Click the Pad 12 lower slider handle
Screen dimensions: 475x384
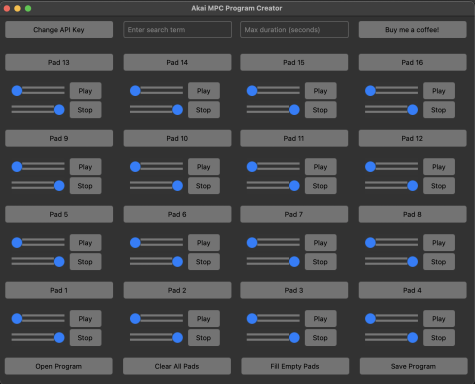click(413, 186)
